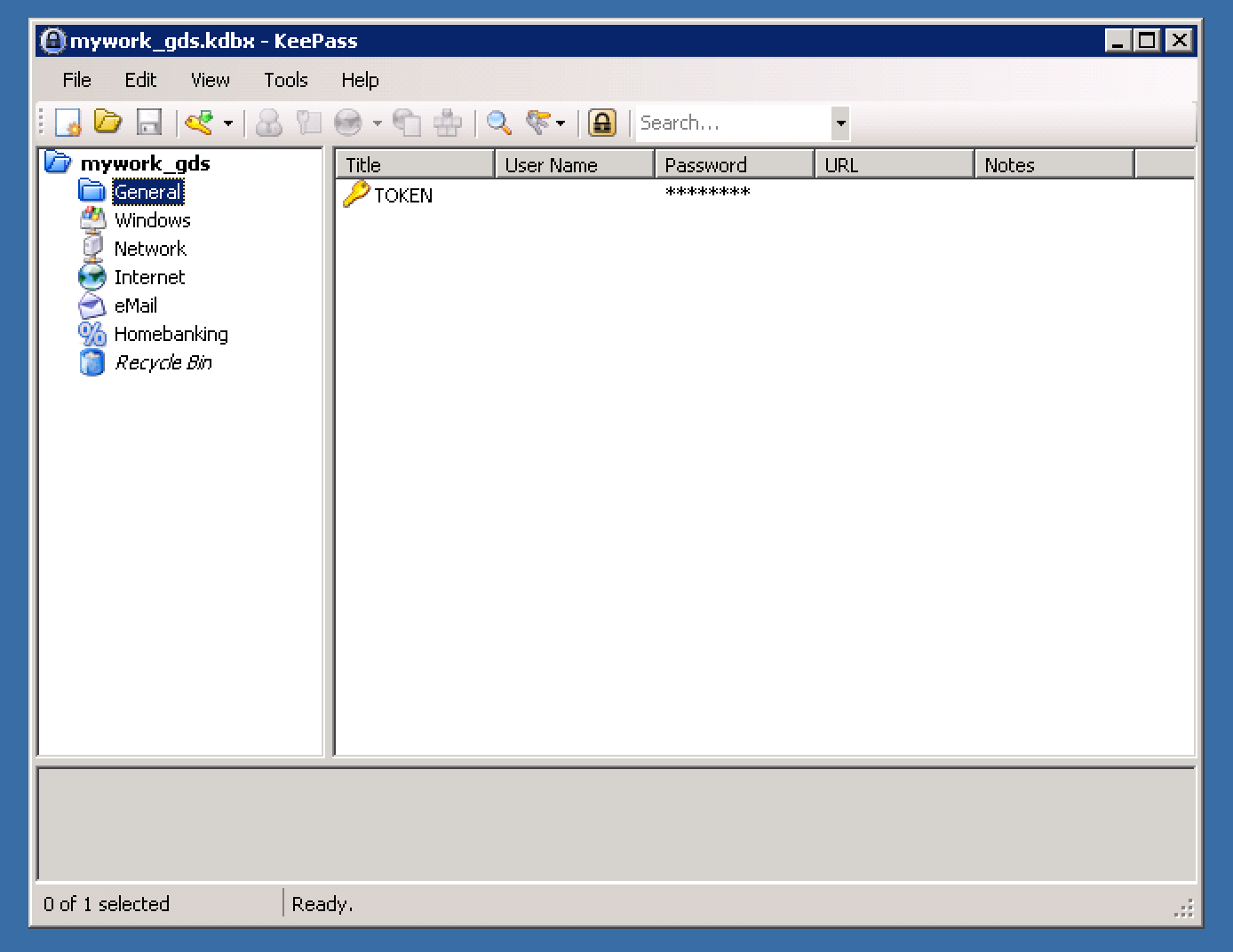
Task: Sort entries by the Password column
Action: click(x=735, y=164)
